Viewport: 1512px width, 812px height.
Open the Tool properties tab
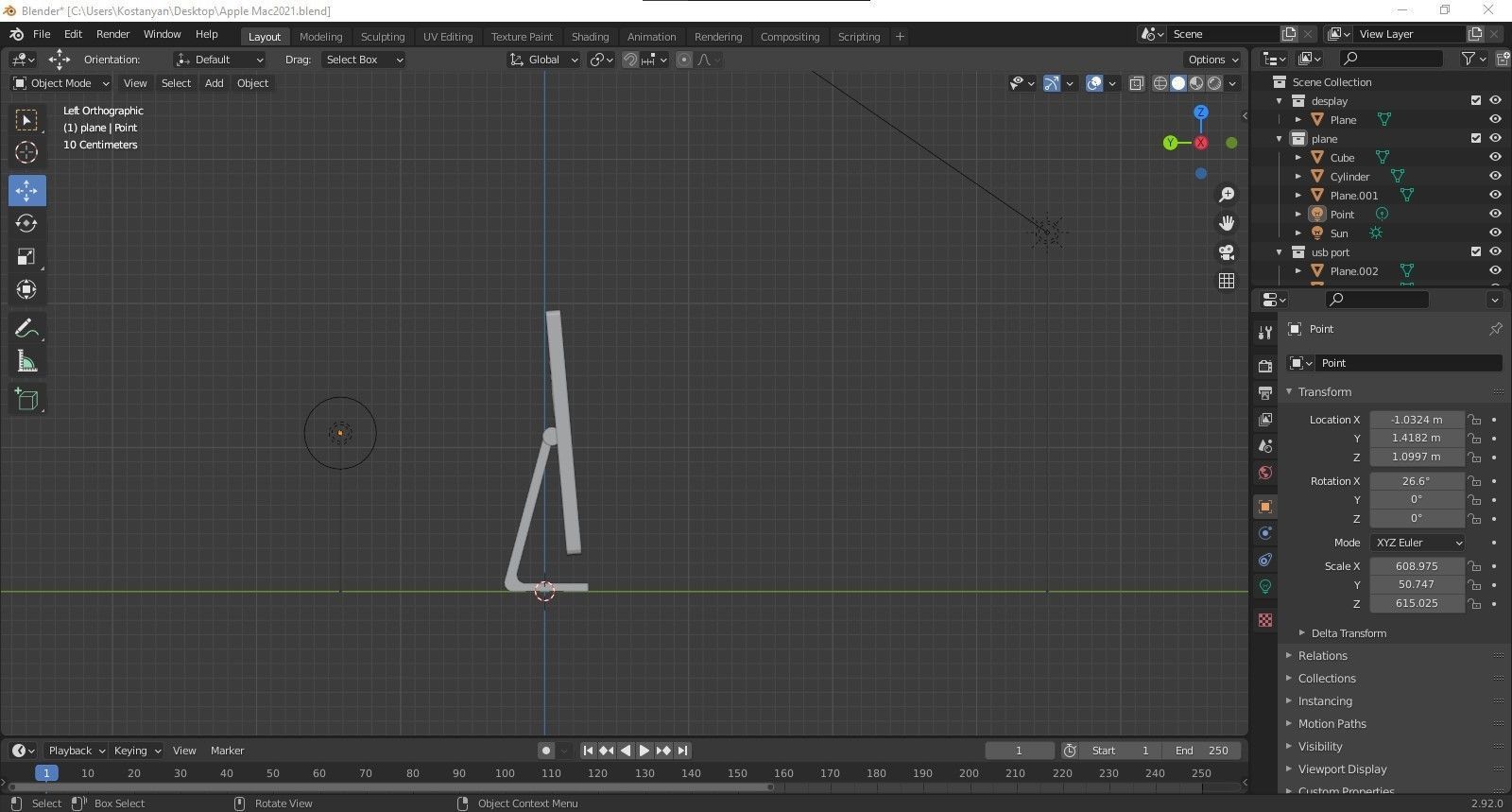[x=1265, y=333]
